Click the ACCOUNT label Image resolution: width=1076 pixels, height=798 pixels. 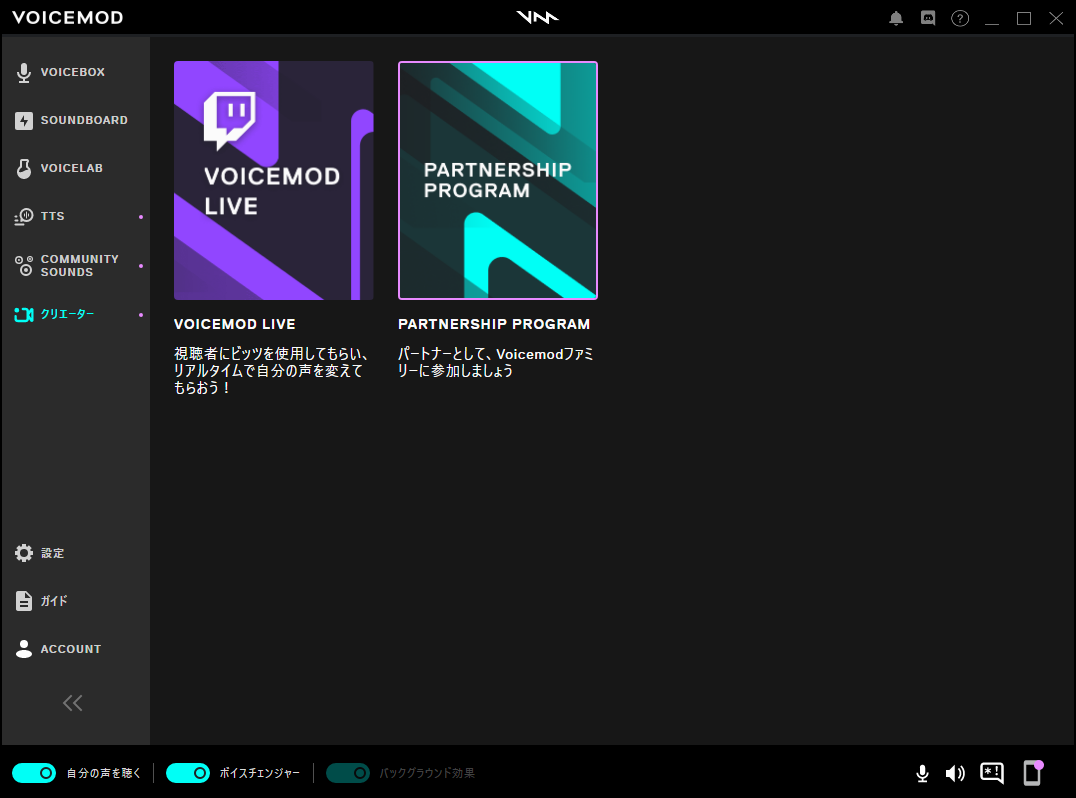pos(71,649)
